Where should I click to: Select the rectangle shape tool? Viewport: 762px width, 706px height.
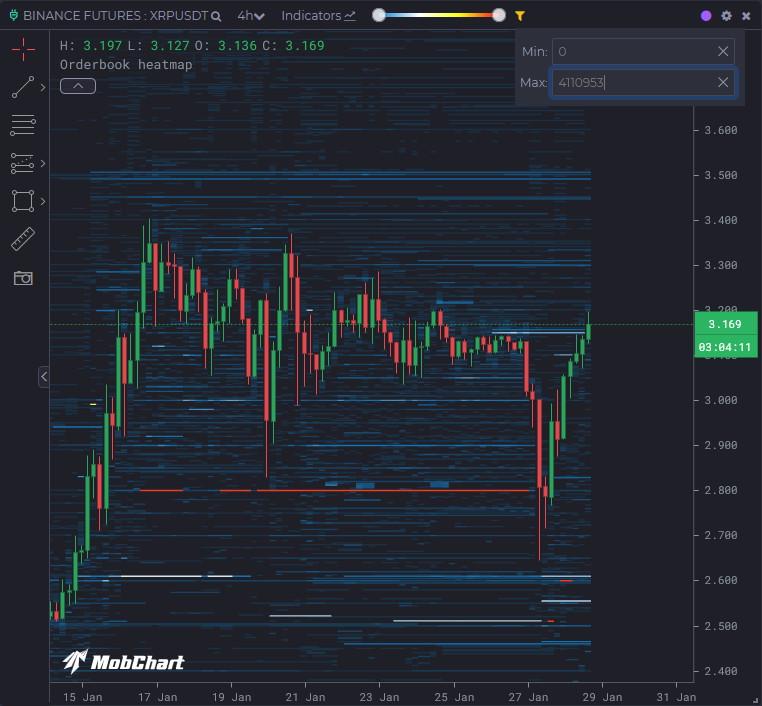[23, 201]
